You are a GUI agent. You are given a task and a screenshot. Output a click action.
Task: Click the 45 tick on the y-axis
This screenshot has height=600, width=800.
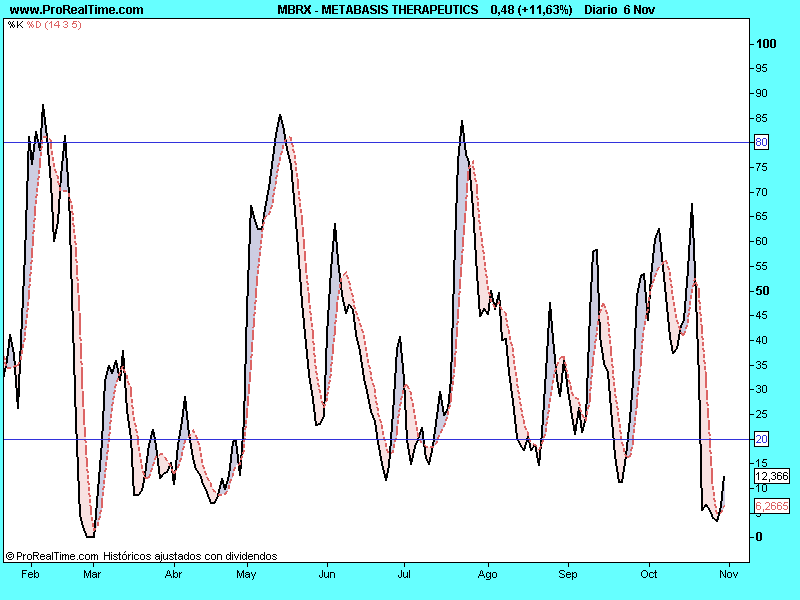tap(761, 315)
